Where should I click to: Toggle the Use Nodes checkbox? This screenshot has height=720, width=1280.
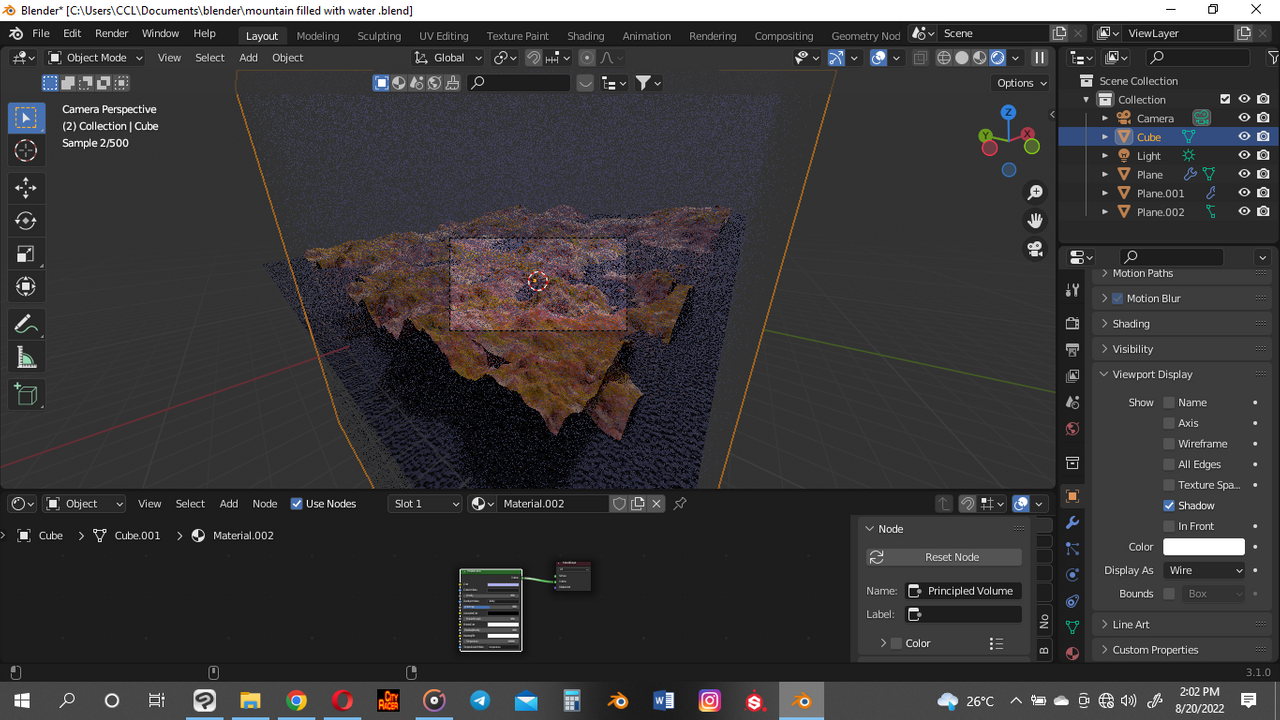click(x=296, y=503)
